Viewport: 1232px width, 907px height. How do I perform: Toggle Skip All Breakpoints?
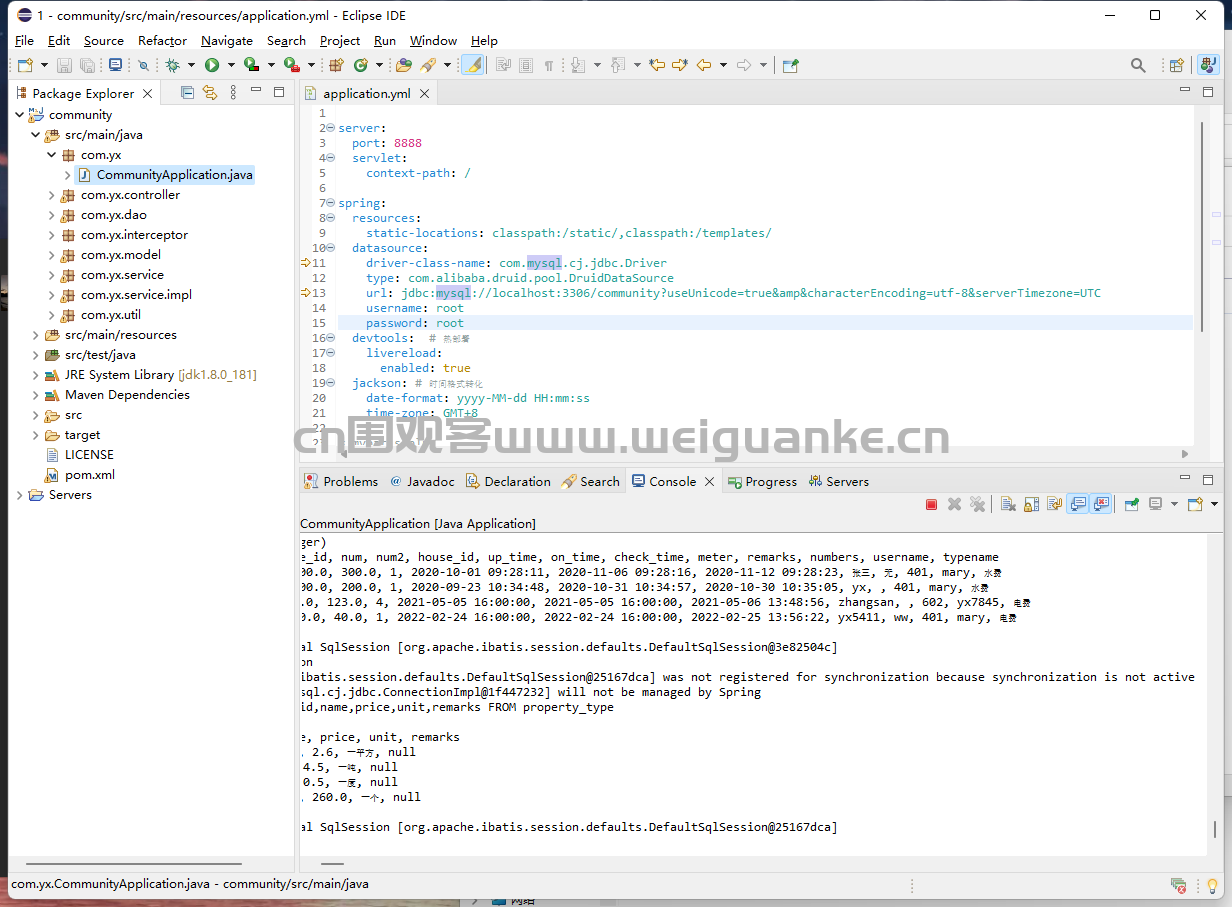(x=143, y=65)
